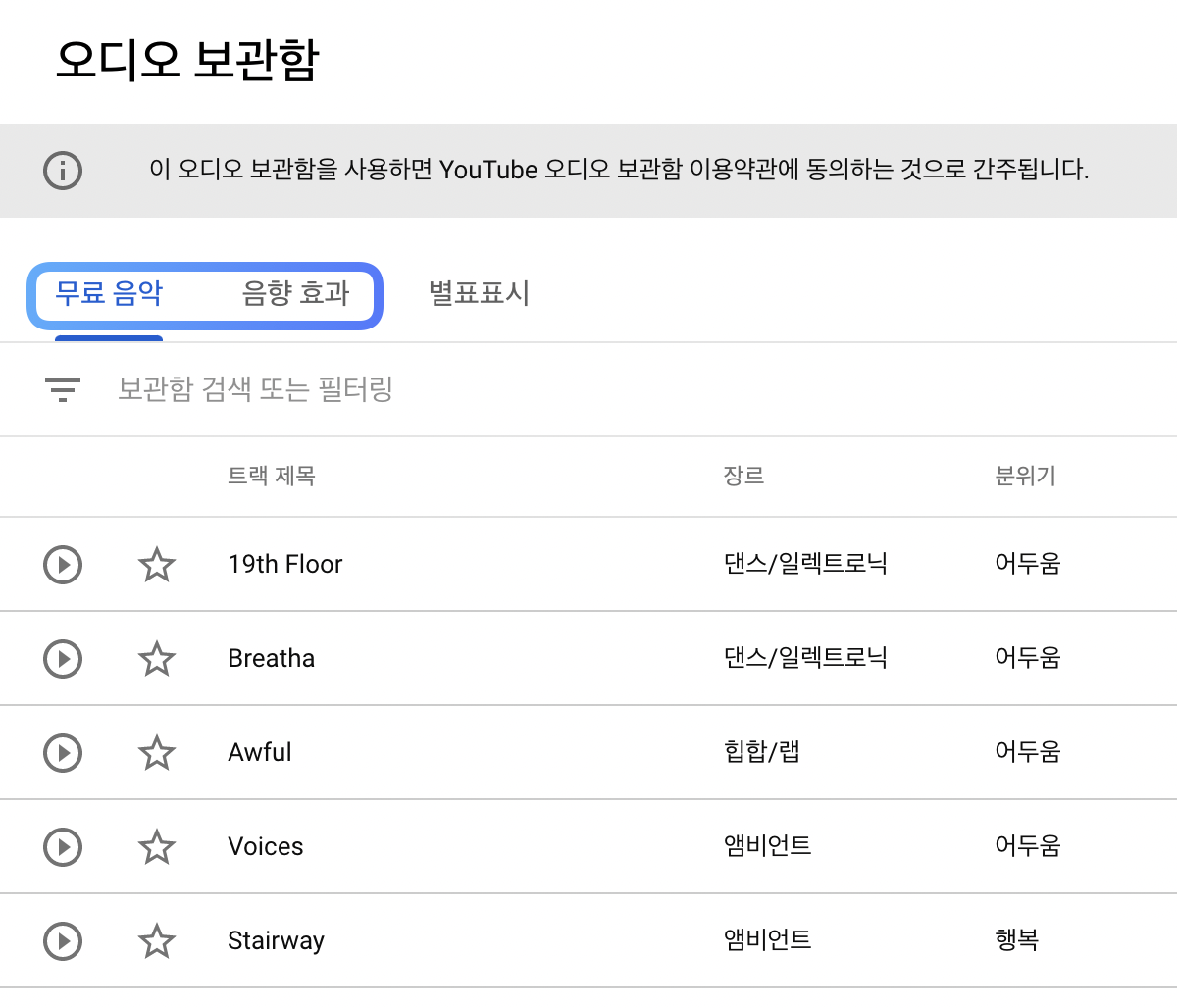Click 어두움 mood in Voices row
The width and height of the screenshot is (1177, 1008).
click(x=1028, y=846)
